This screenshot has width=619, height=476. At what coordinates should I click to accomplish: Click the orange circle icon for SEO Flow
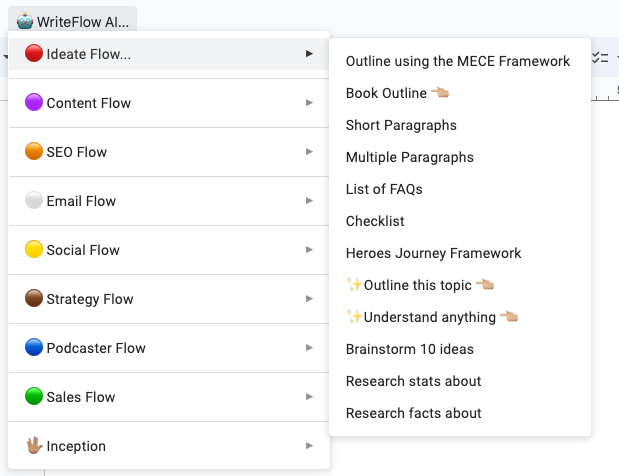[34, 151]
